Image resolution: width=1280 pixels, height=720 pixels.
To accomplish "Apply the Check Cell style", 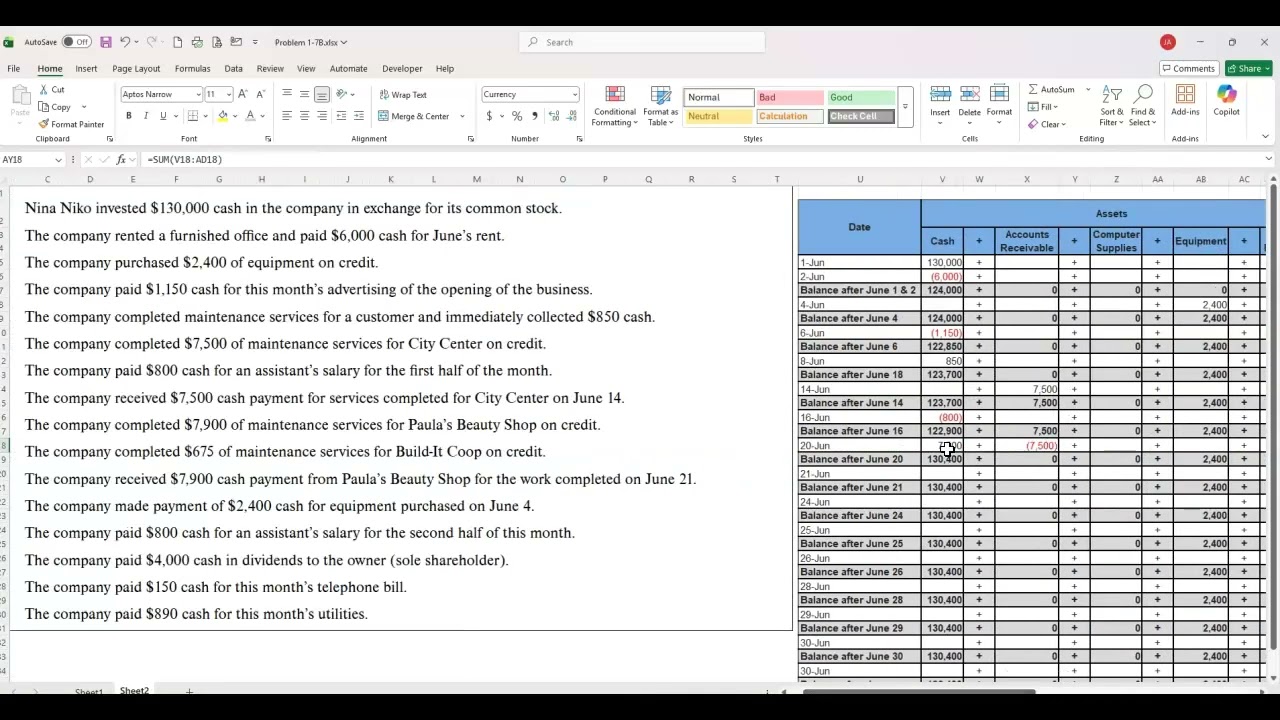I will [862, 116].
